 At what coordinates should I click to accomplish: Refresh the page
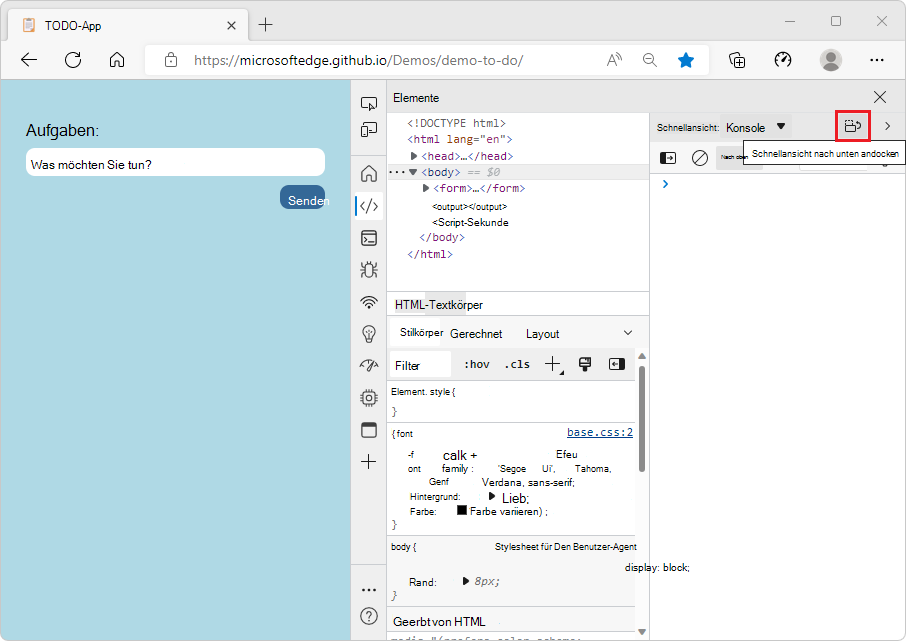(x=73, y=60)
